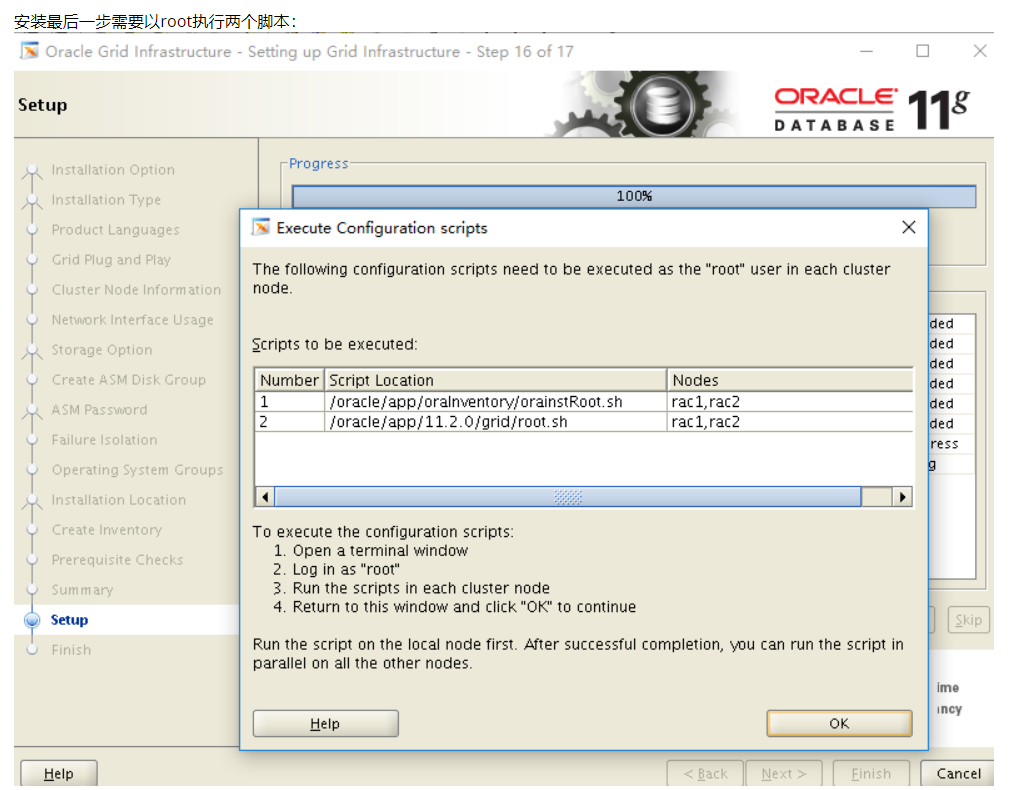Select Finish step in sidebar
This screenshot has width=1013, height=790.
coord(71,650)
